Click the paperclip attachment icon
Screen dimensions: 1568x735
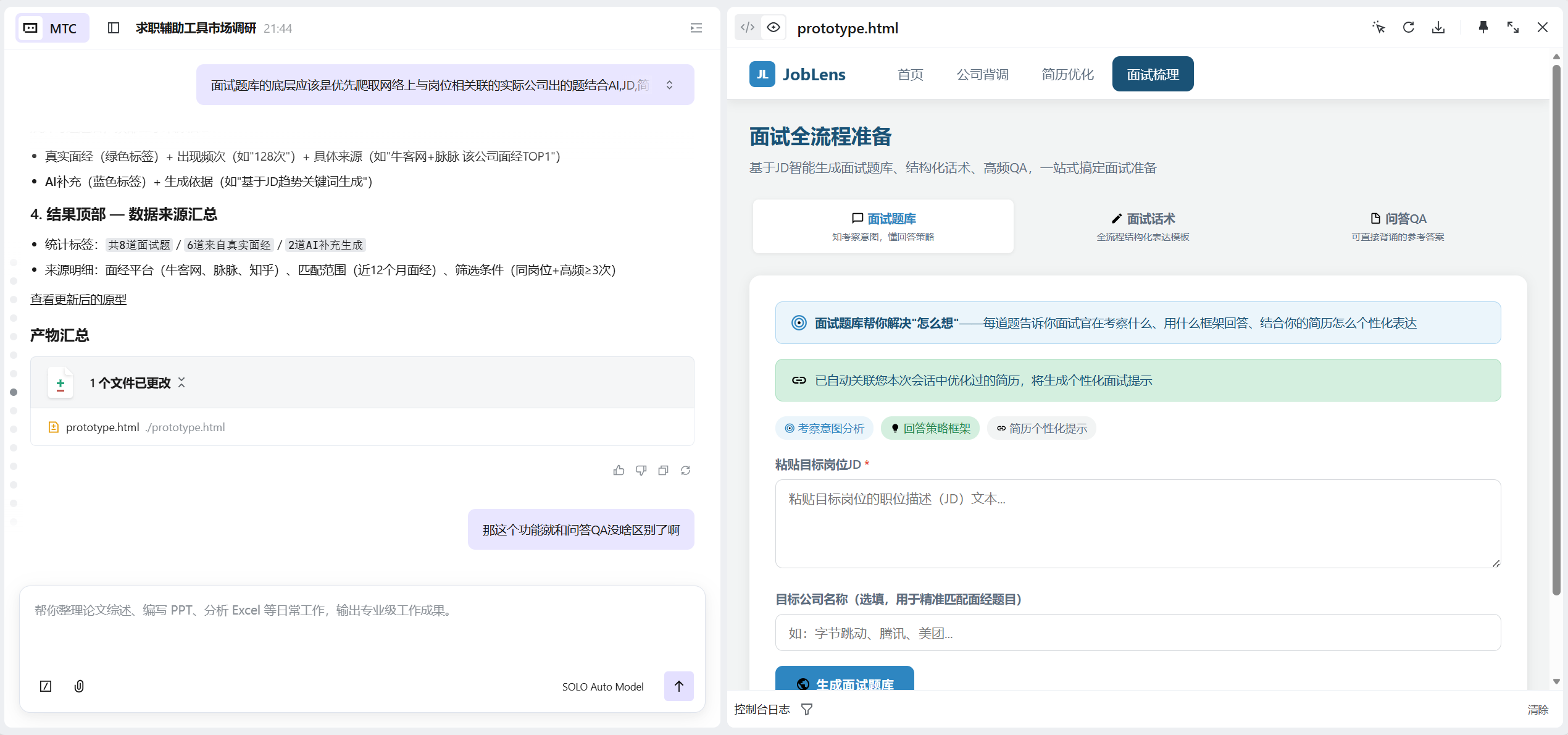[x=79, y=686]
